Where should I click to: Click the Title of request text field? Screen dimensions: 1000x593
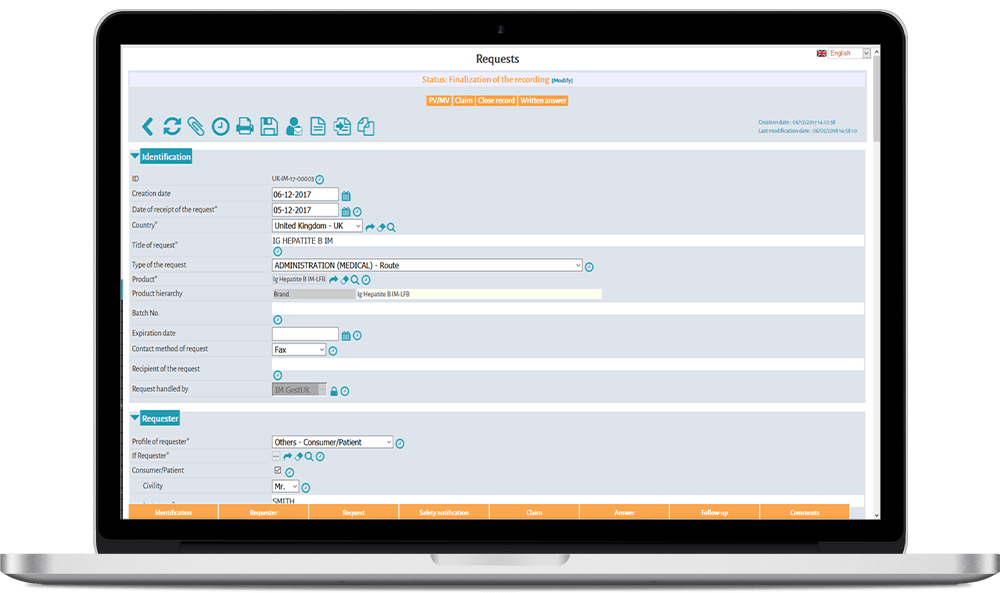[x=568, y=241]
